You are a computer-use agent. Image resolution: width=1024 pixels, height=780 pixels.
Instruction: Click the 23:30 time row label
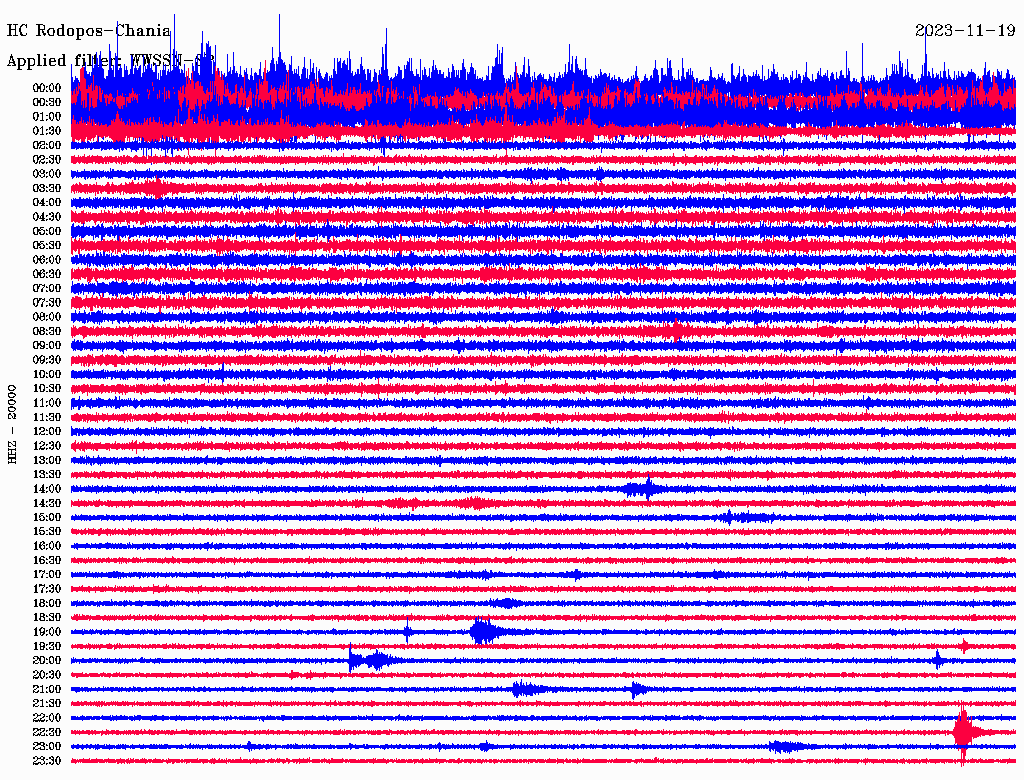click(46, 760)
